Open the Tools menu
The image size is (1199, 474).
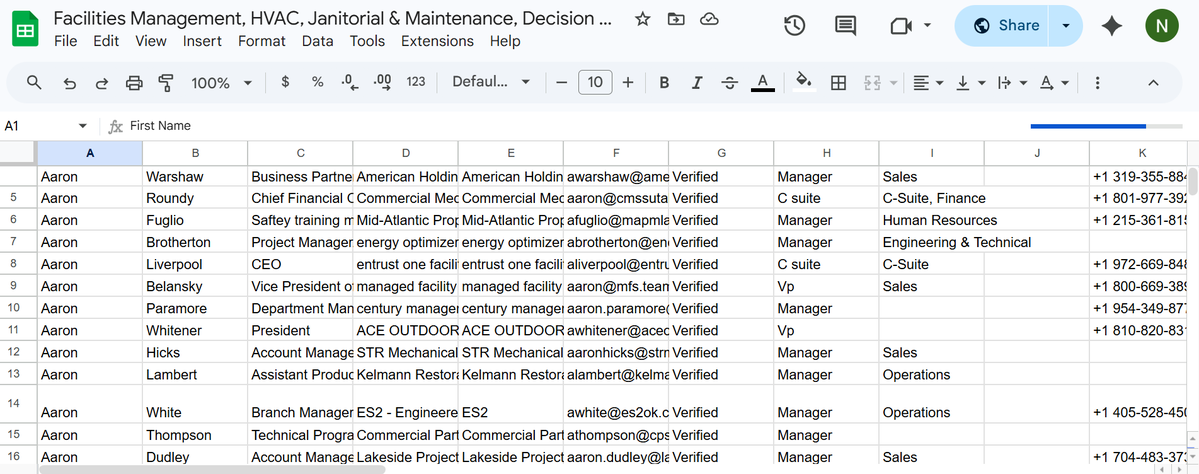pyautogui.click(x=367, y=41)
